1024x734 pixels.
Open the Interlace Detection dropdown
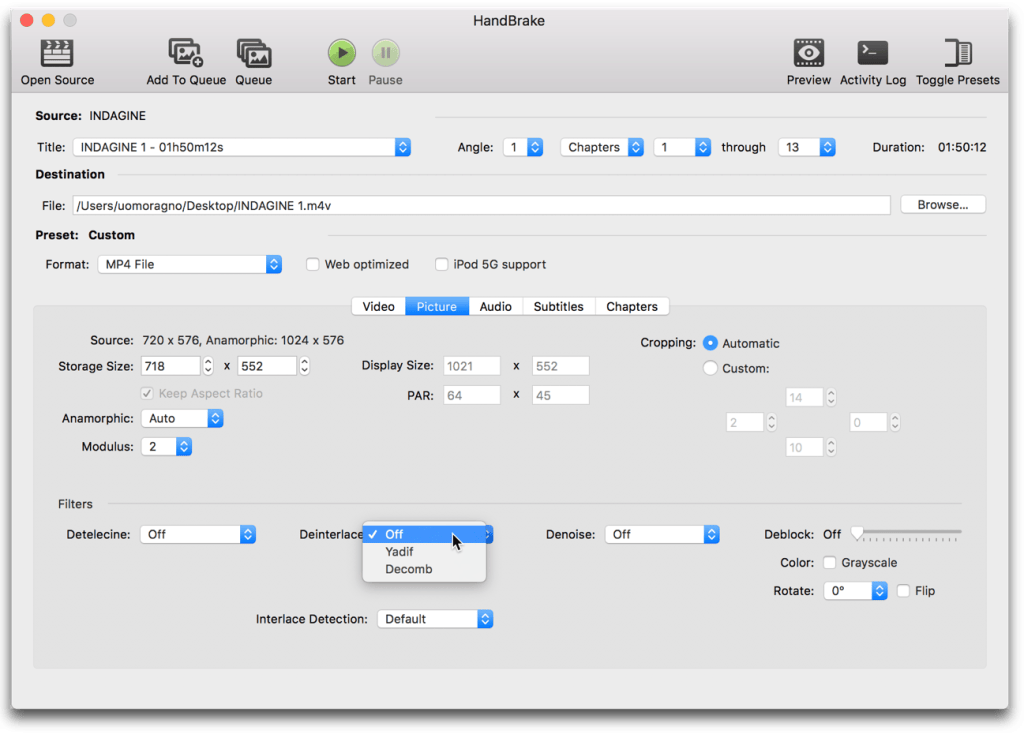(435, 619)
